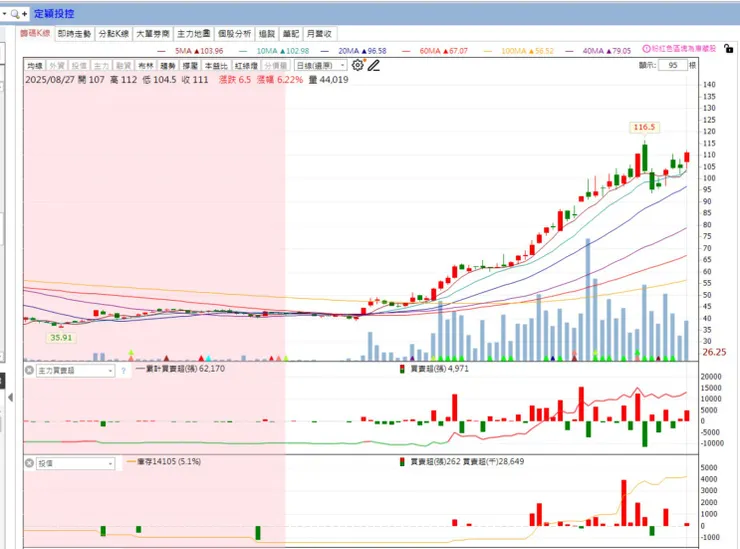Open the 日線(還原) period dropdown

point(320,66)
